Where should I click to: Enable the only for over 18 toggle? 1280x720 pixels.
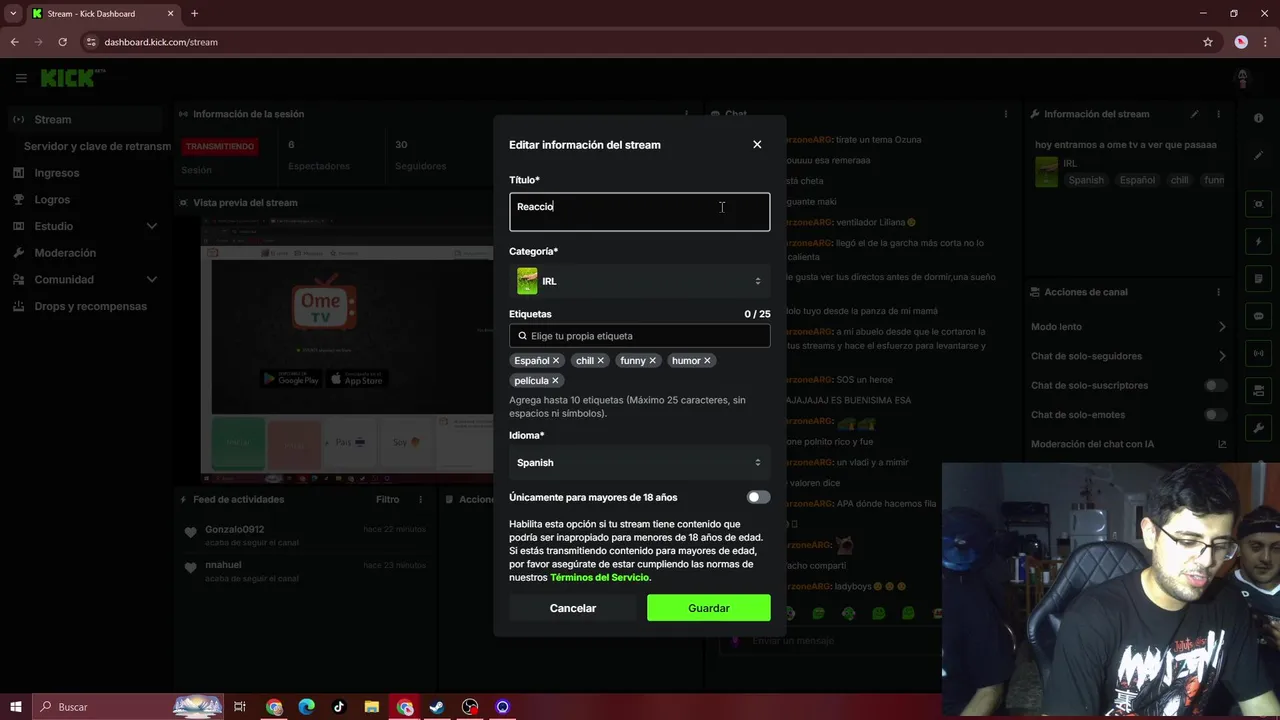click(x=758, y=497)
